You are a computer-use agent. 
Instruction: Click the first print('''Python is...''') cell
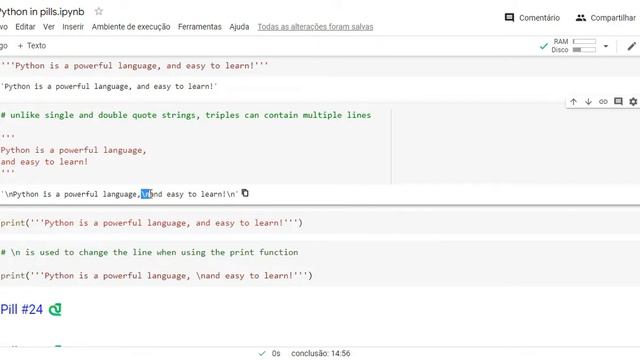[151, 223]
